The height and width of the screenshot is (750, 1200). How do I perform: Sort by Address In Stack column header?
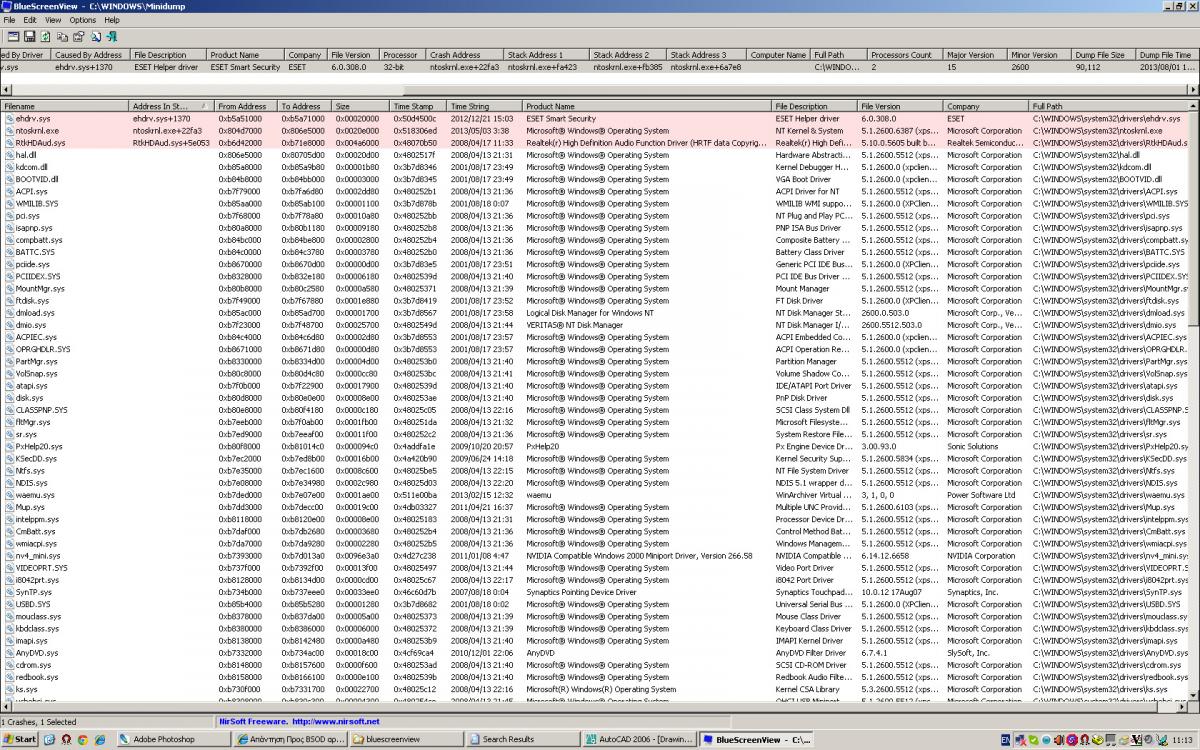pyautogui.click(x=172, y=105)
